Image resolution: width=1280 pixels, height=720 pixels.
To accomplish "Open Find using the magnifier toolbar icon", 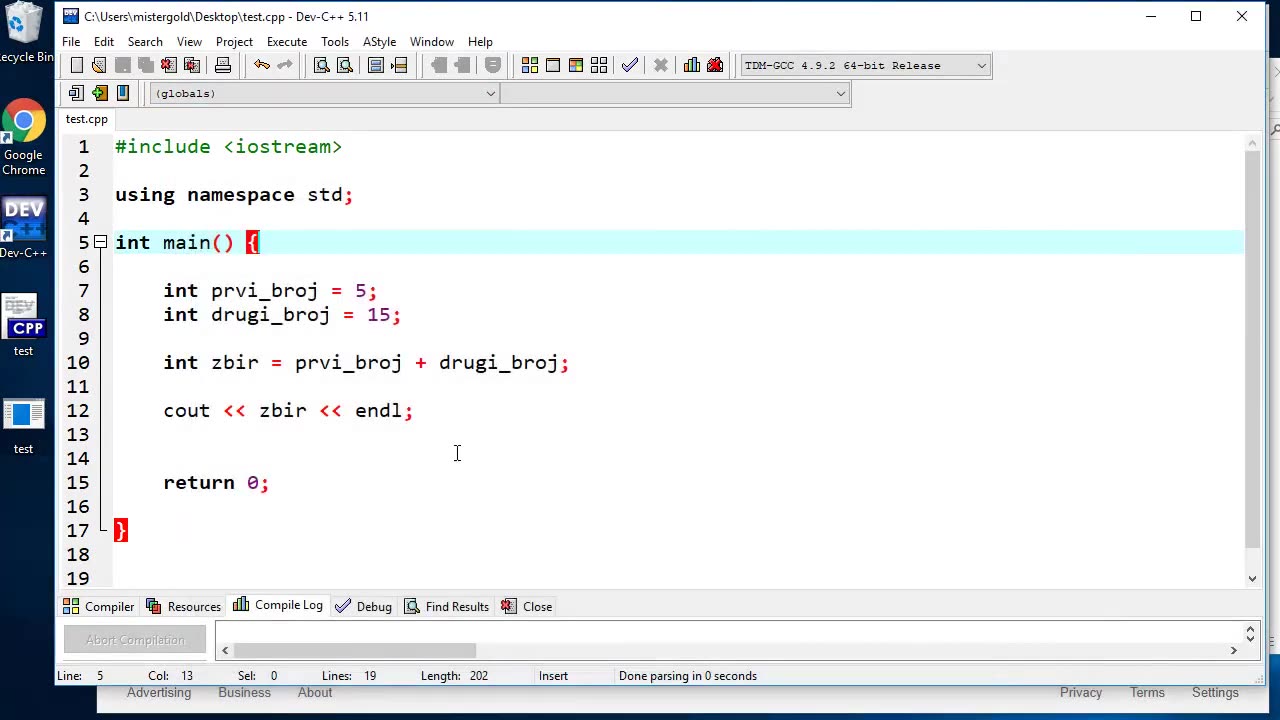I will tap(322, 65).
